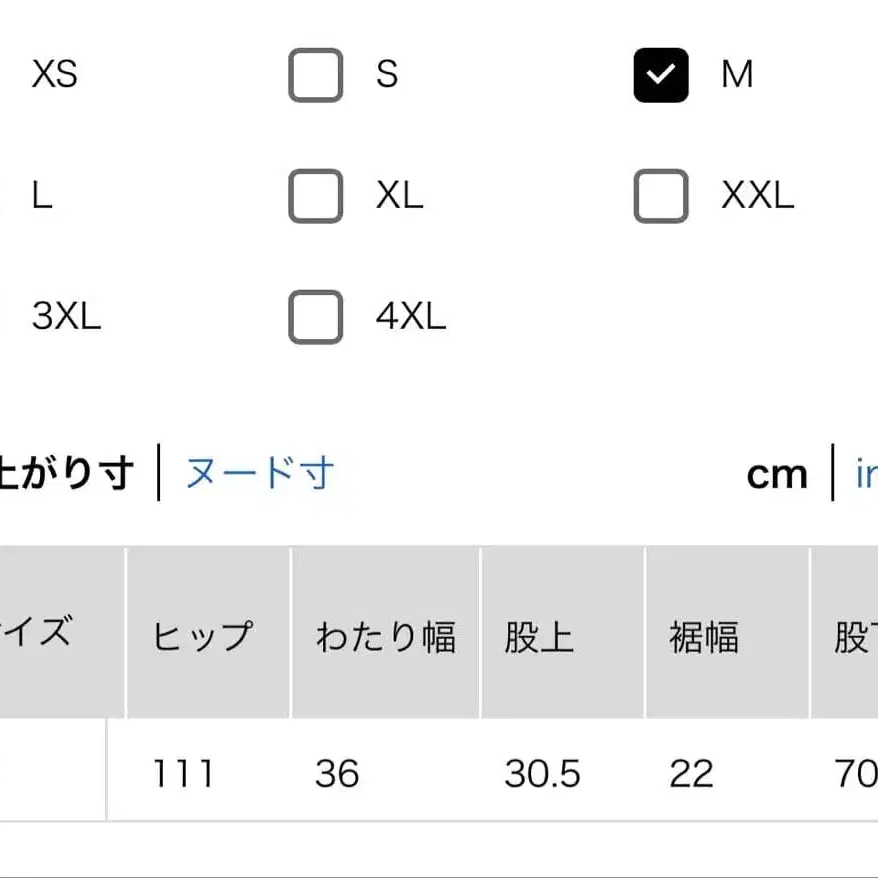Click the 股上 value 30.5 in the table

click(545, 773)
